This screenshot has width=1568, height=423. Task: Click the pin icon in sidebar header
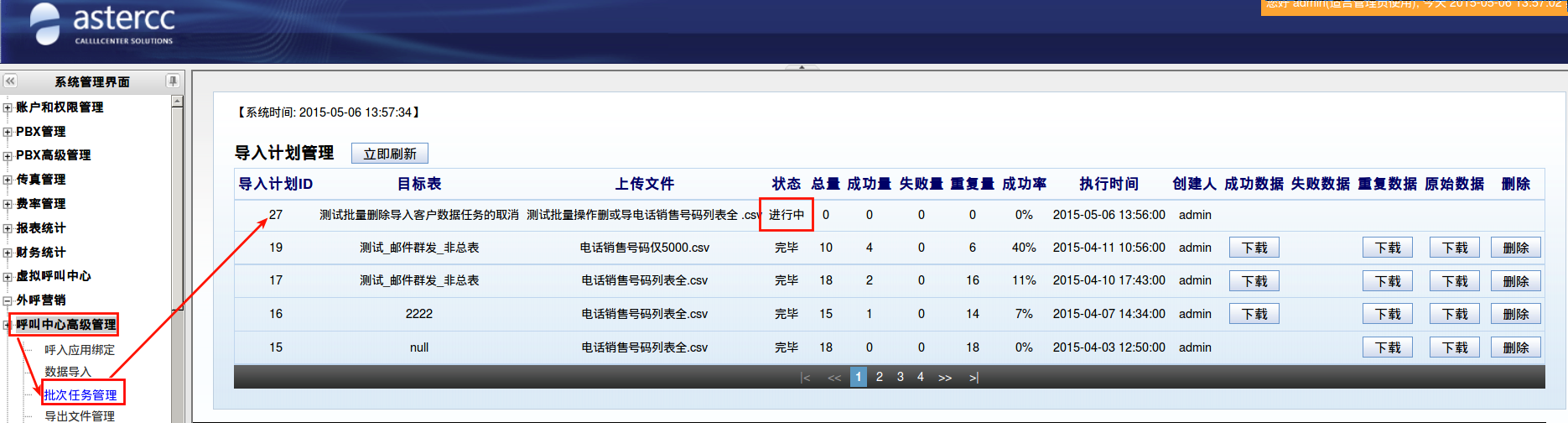click(173, 81)
